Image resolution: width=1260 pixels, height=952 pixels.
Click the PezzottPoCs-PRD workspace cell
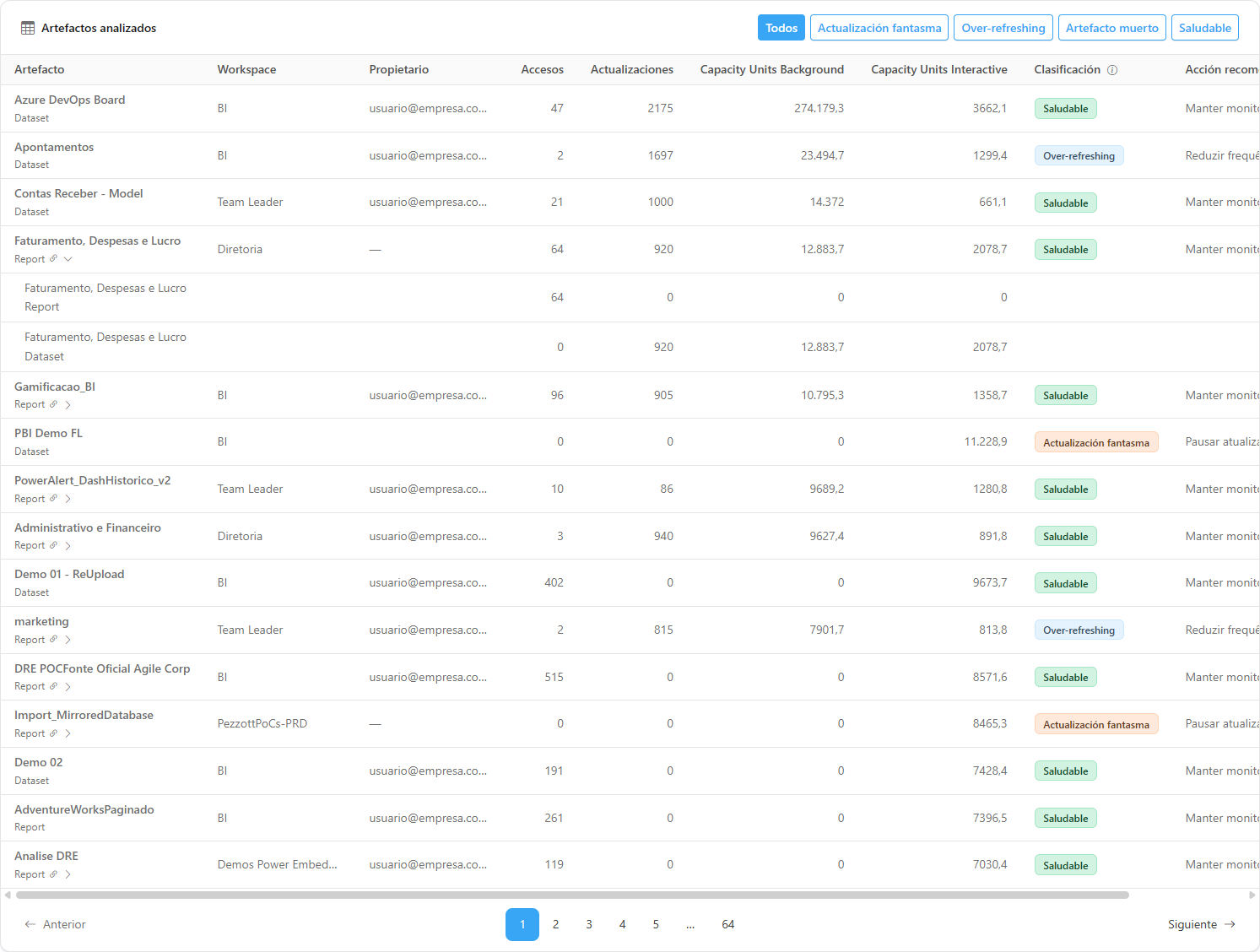(262, 724)
